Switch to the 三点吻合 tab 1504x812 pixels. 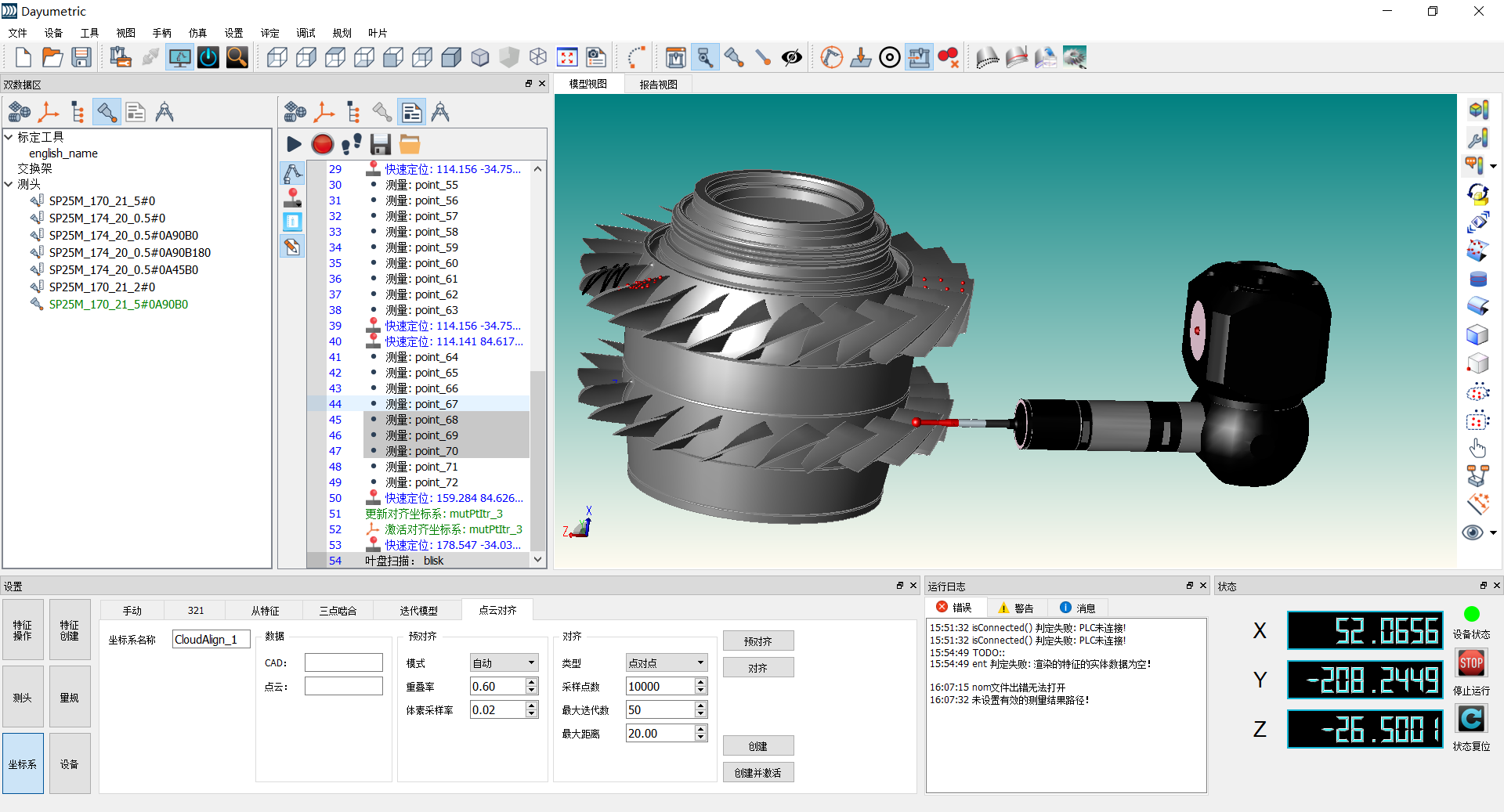[338, 610]
